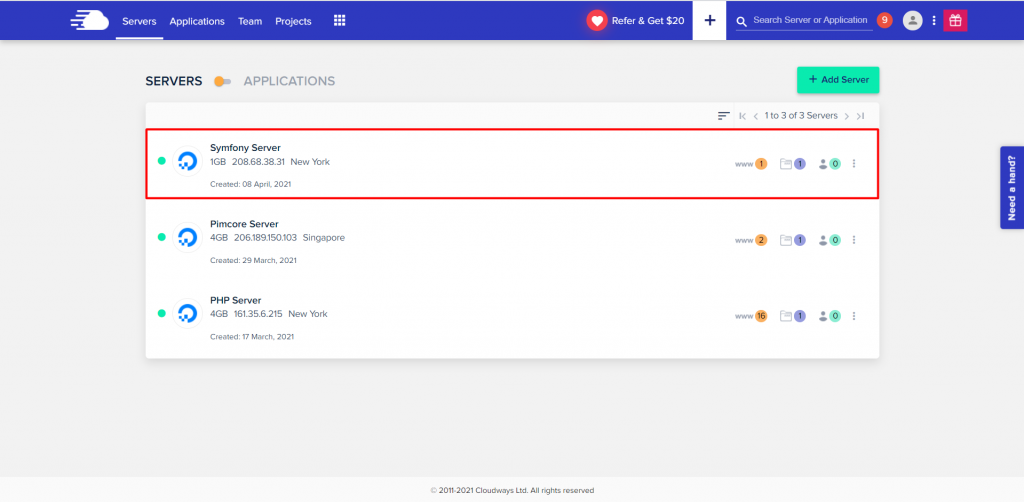Toggle Servers/Applications view switch
The height and width of the screenshot is (502, 1024).
coord(222,81)
